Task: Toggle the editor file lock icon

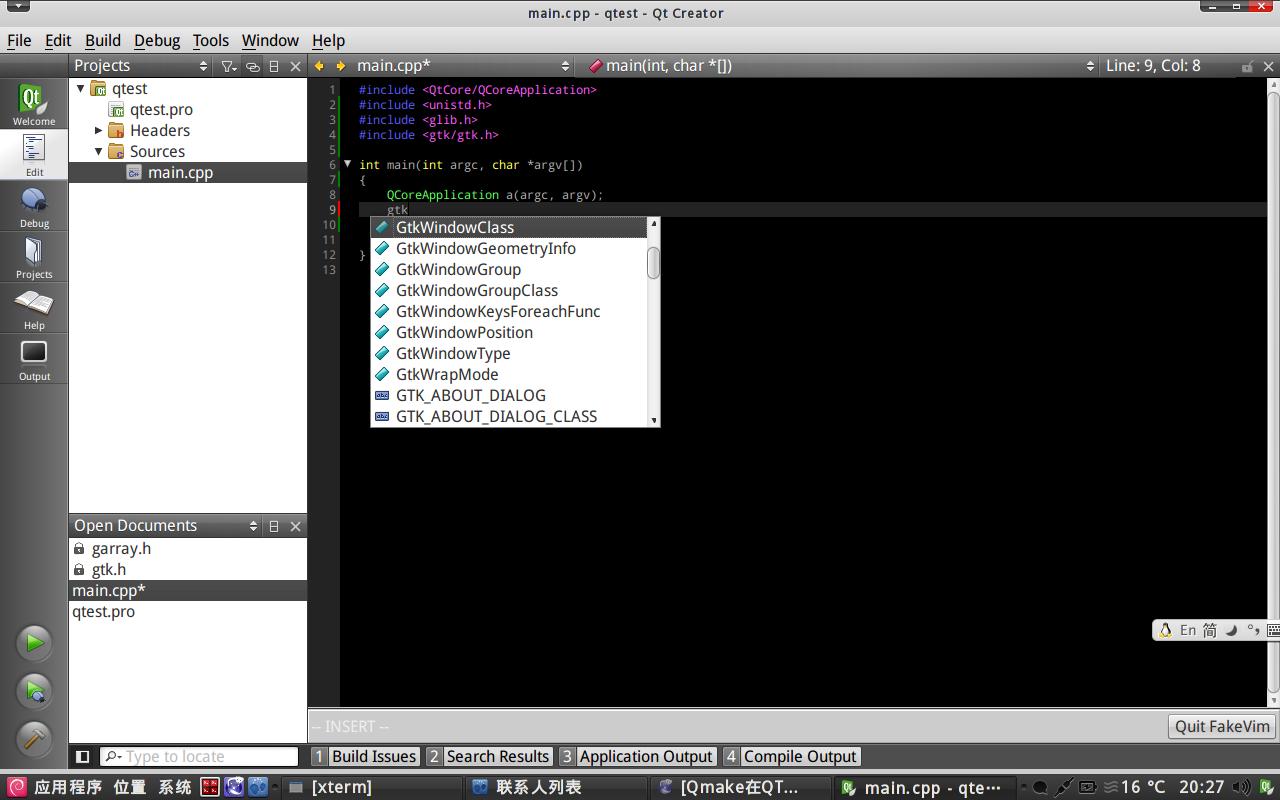Action: [x=1247, y=66]
